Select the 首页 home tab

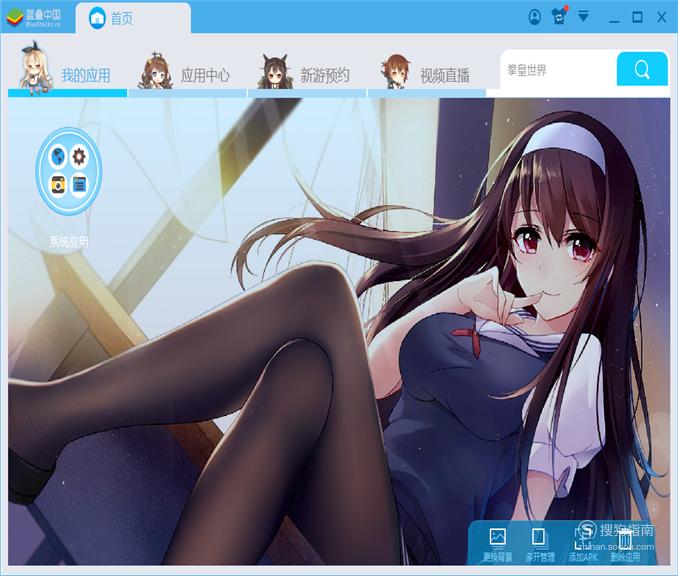click(133, 18)
